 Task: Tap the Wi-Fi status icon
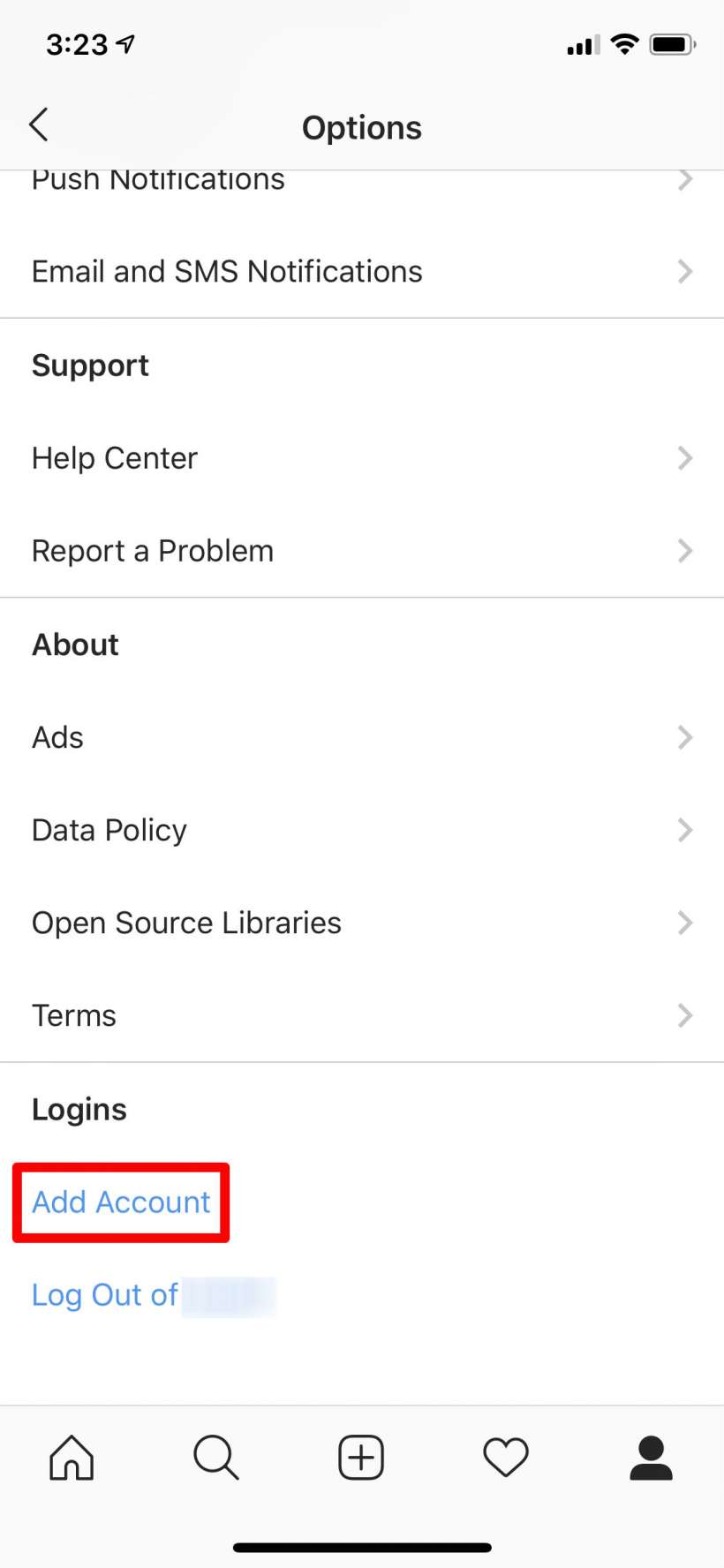[x=625, y=44]
